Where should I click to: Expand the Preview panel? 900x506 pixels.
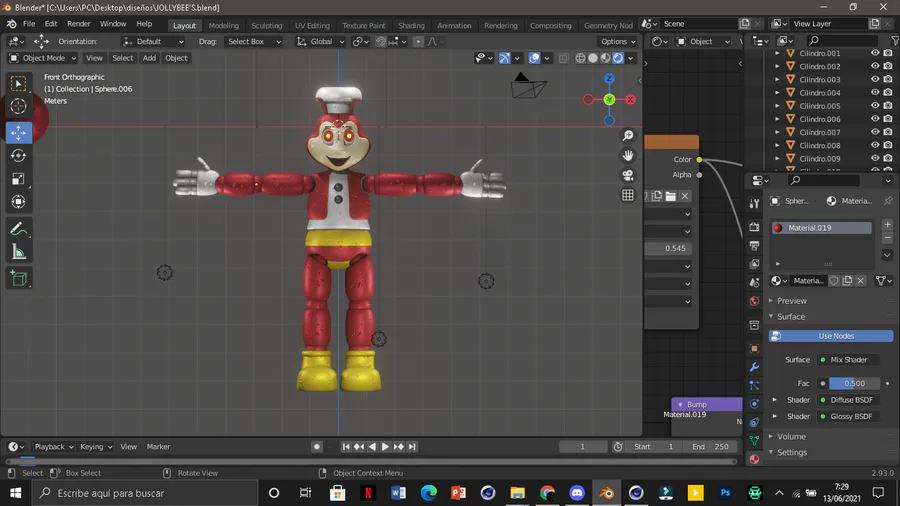tap(791, 301)
